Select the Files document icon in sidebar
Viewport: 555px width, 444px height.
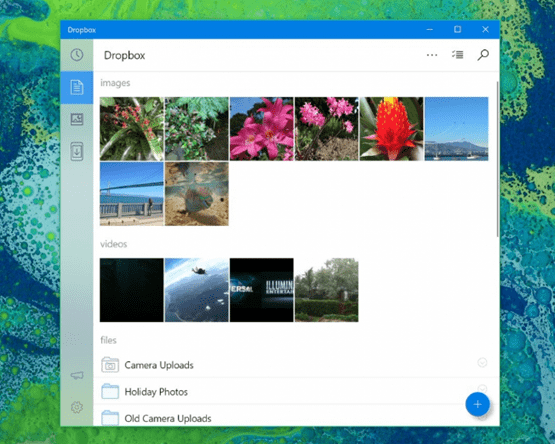click(77, 87)
